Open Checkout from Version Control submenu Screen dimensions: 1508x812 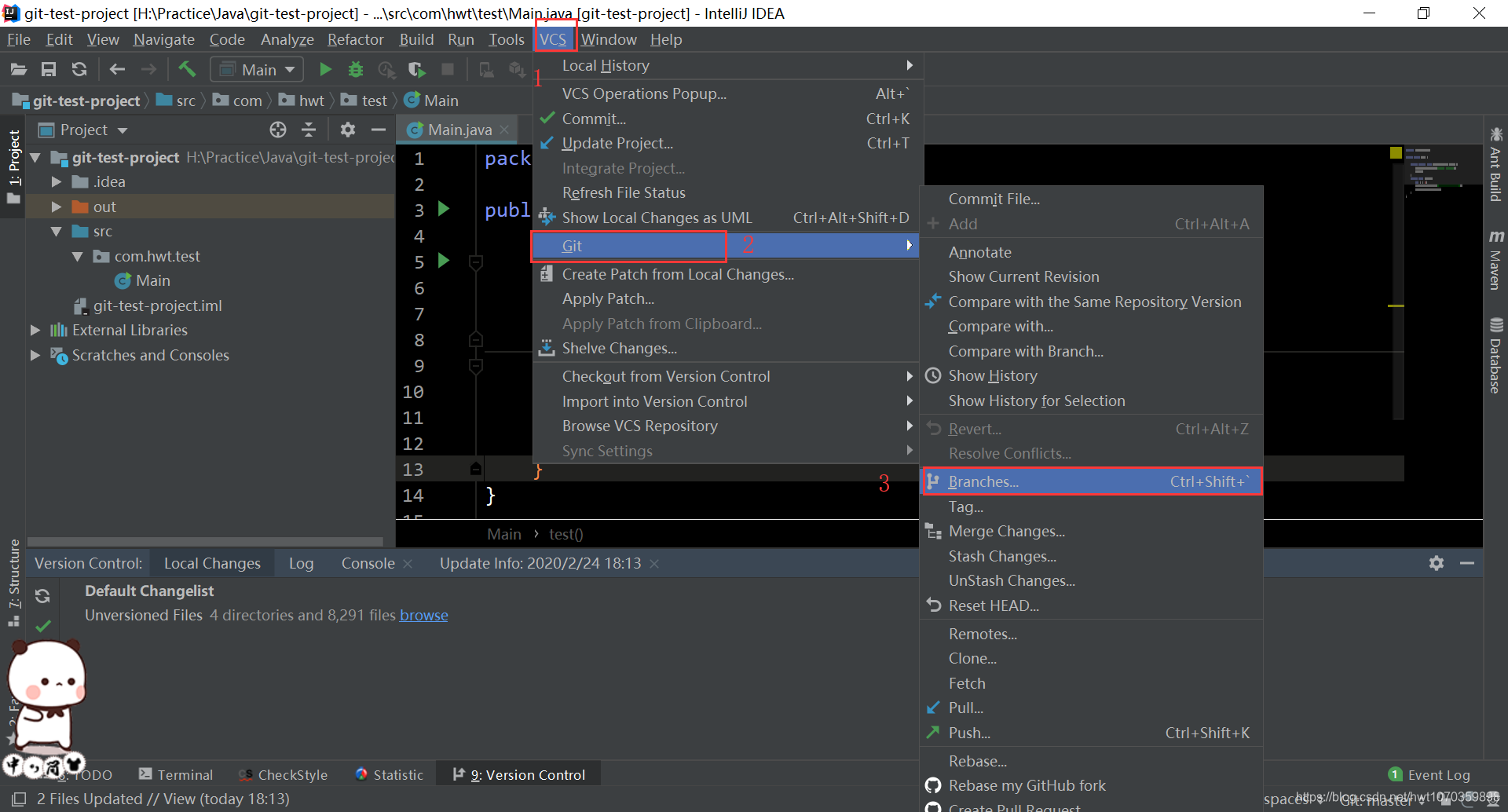728,376
